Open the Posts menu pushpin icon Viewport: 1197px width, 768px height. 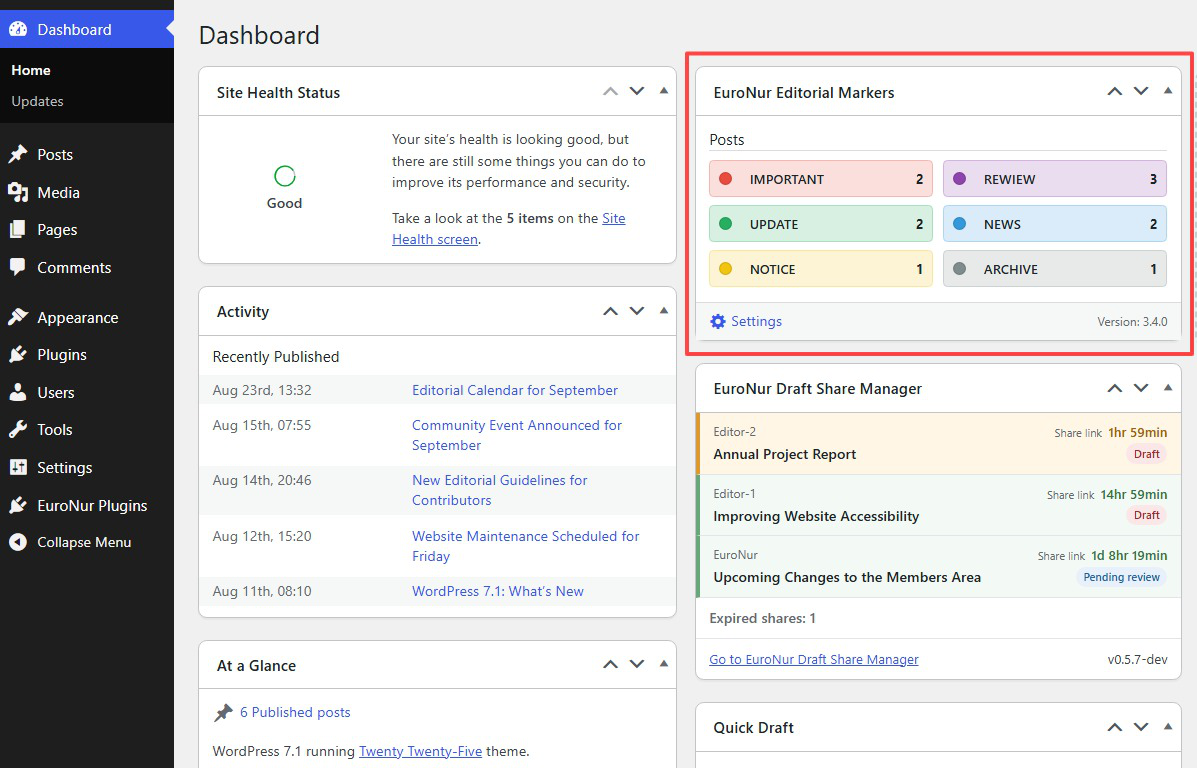click(x=18, y=154)
